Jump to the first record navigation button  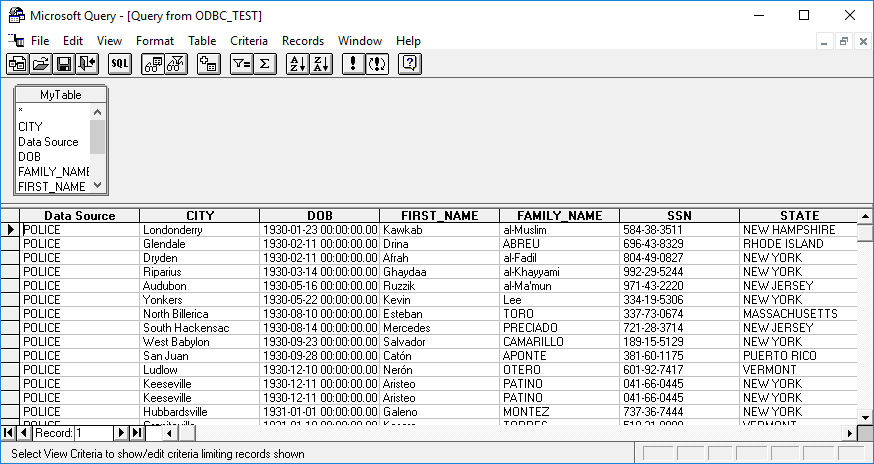pyautogui.click(x=9, y=433)
